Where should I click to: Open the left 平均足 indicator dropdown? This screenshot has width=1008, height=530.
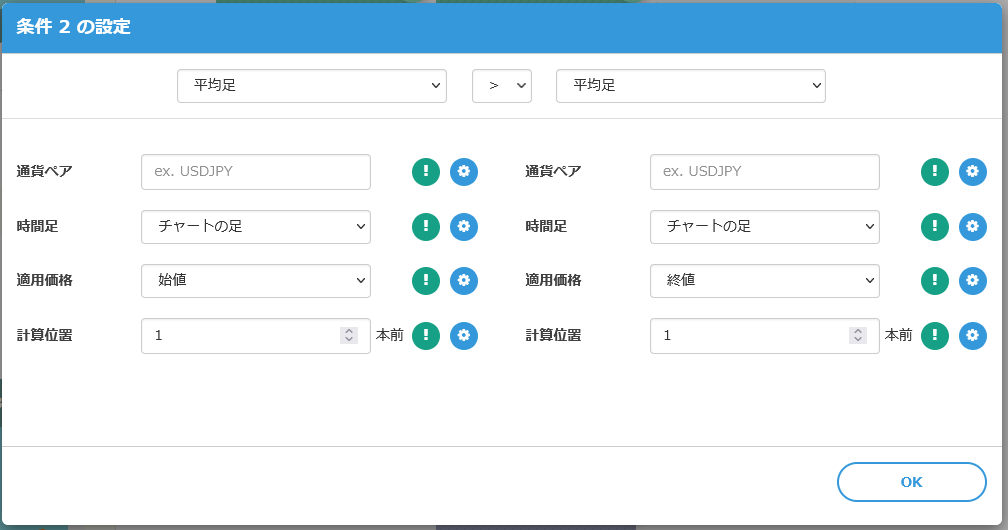[311, 86]
